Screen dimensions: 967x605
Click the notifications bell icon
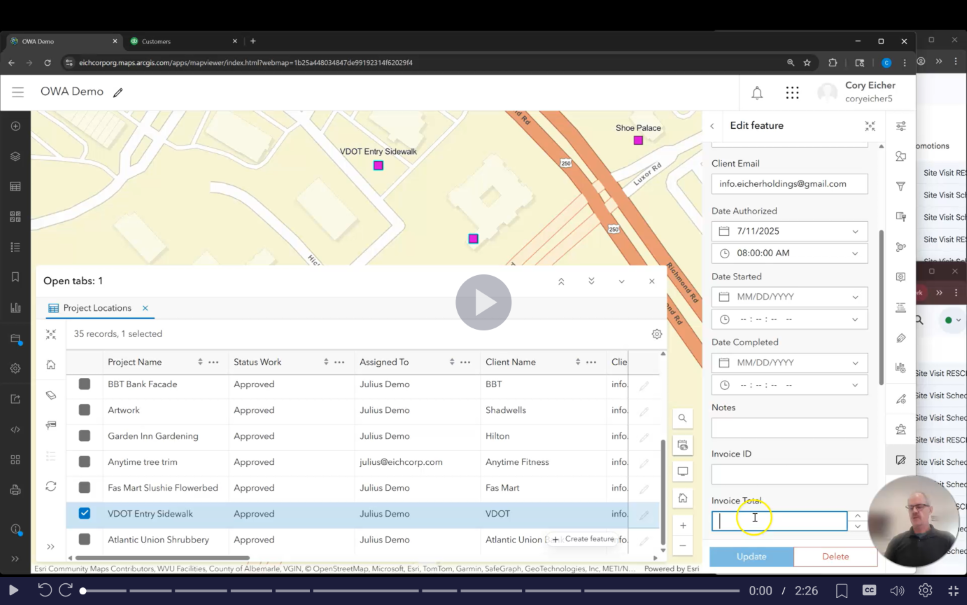pos(757,93)
